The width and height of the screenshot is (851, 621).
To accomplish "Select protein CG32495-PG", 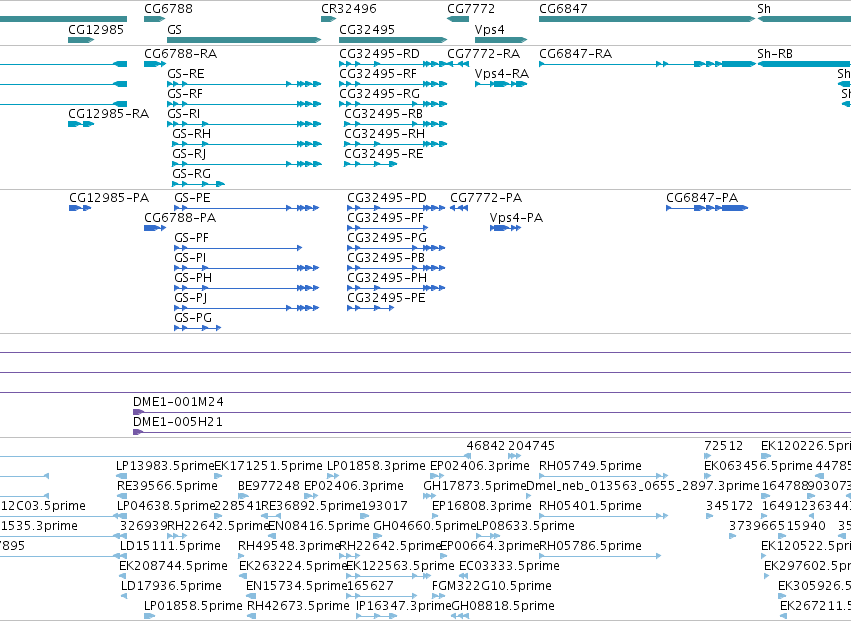I will pos(396,248).
